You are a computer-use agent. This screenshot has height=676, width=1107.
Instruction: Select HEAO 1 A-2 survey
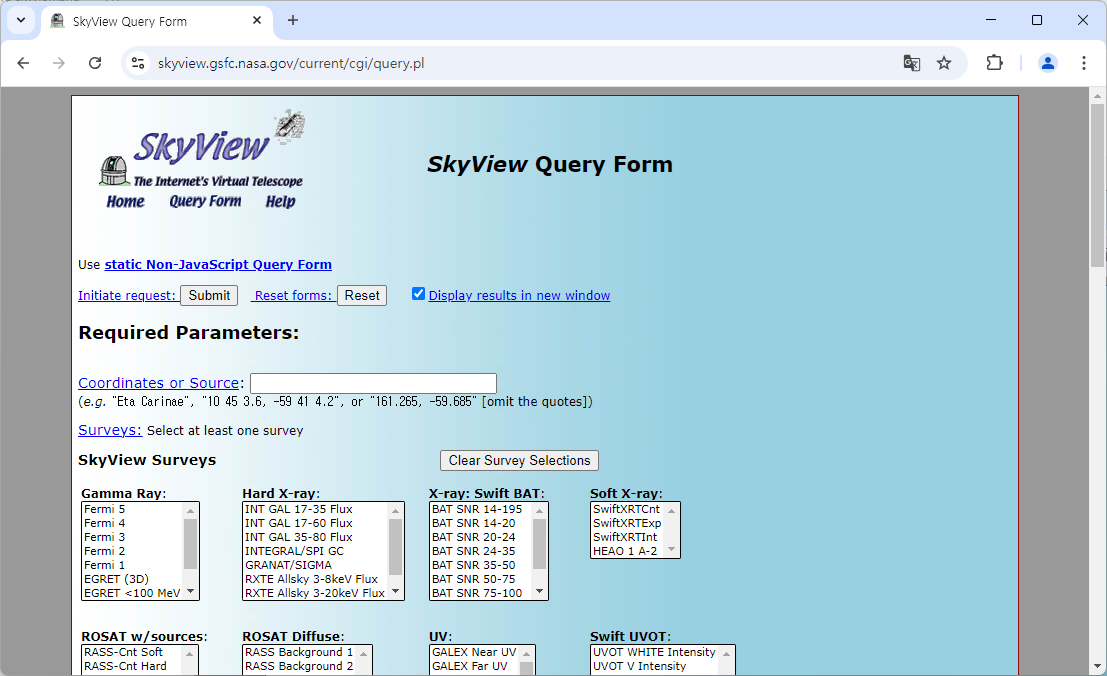click(628, 551)
